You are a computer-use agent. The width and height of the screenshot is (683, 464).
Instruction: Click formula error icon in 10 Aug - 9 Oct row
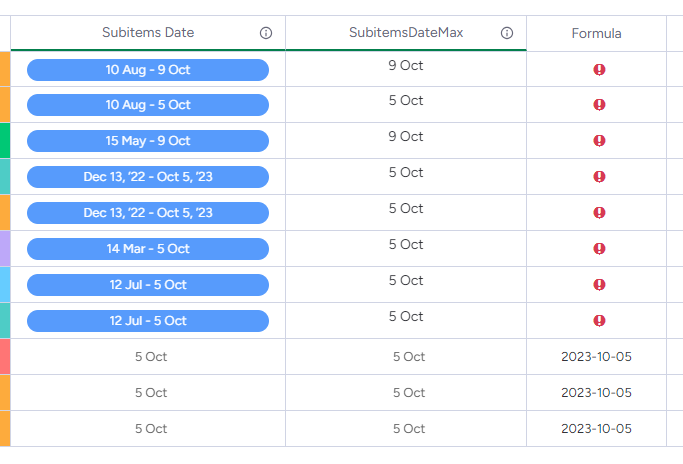coord(599,69)
